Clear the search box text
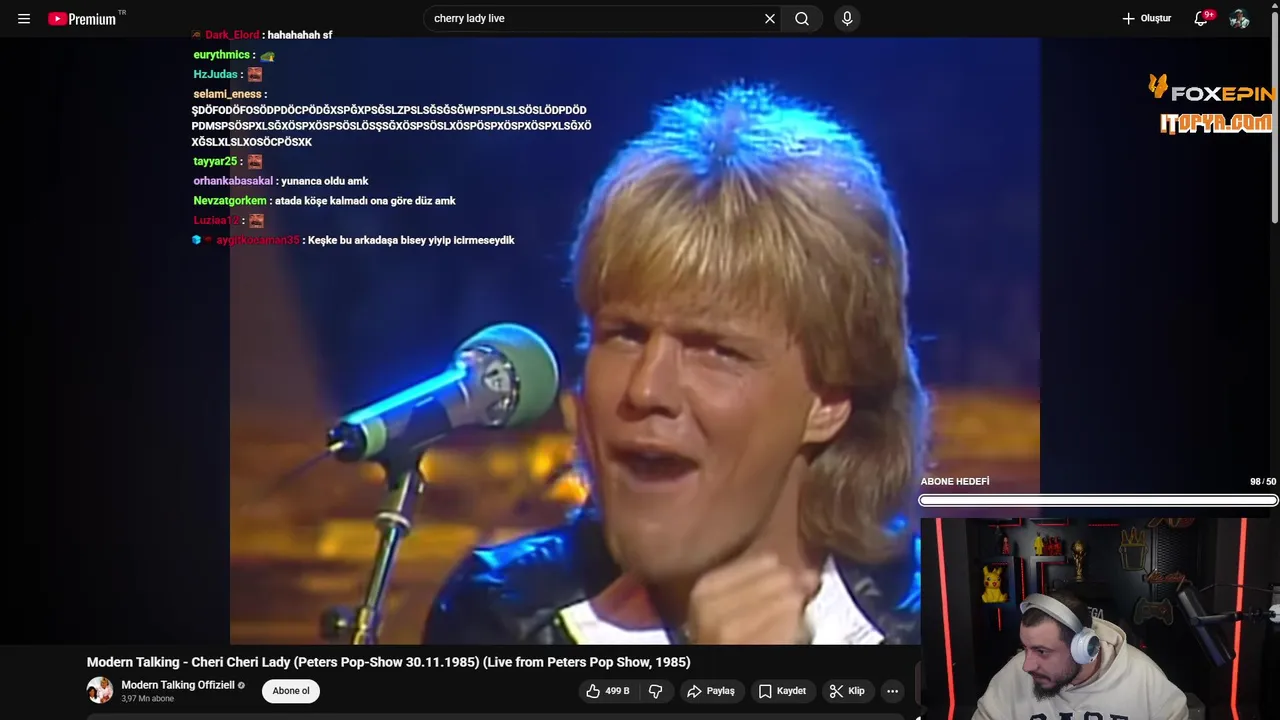The image size is (1280, 720). [770, 19]
